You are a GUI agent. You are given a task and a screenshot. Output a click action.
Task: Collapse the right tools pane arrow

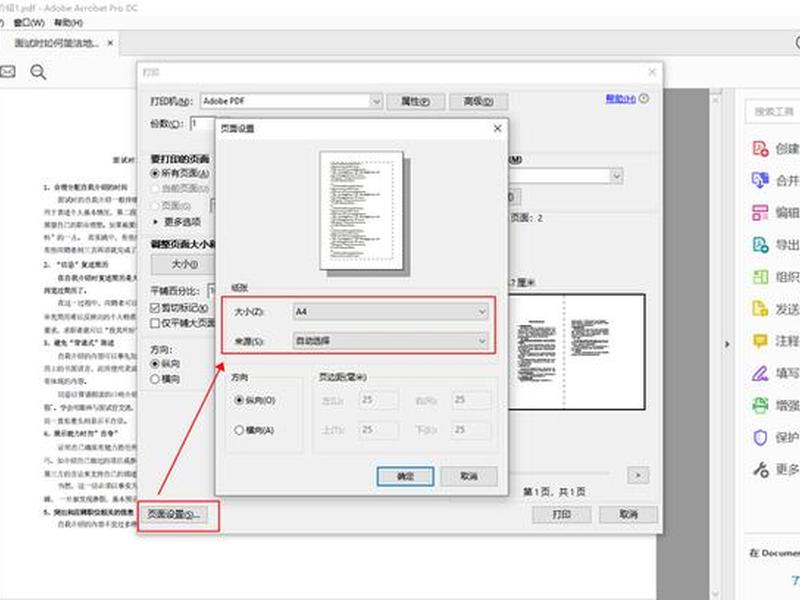(x=727, y=344)
